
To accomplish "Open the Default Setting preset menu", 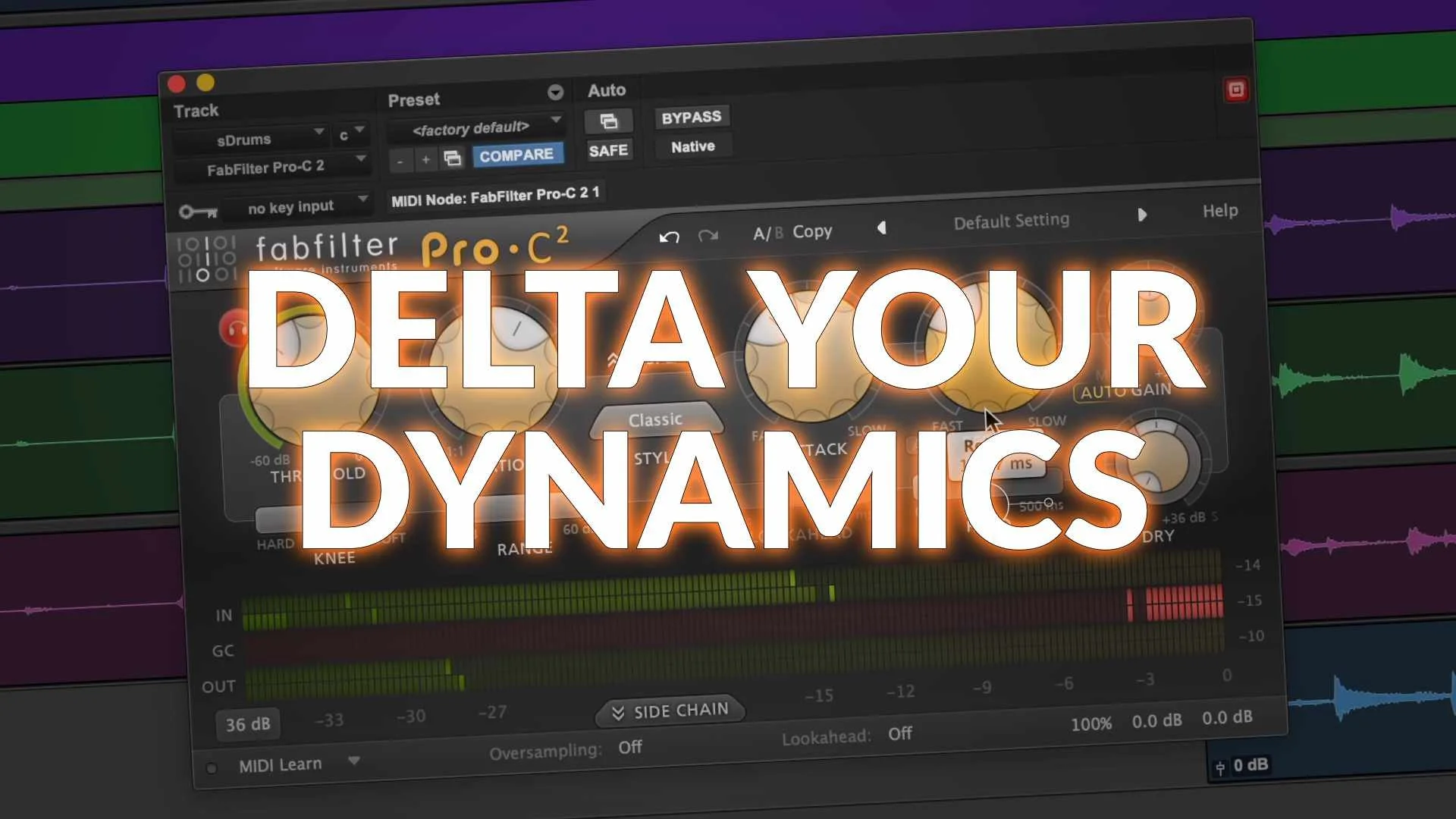I will point(1011,221).
